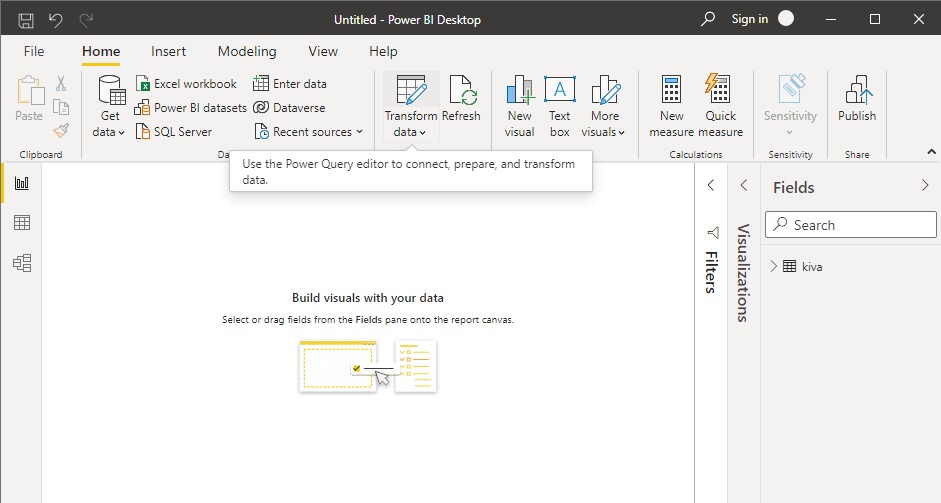Click the Refresh data button
Viewport: 941px width, 503px height.
pos(461,99)
